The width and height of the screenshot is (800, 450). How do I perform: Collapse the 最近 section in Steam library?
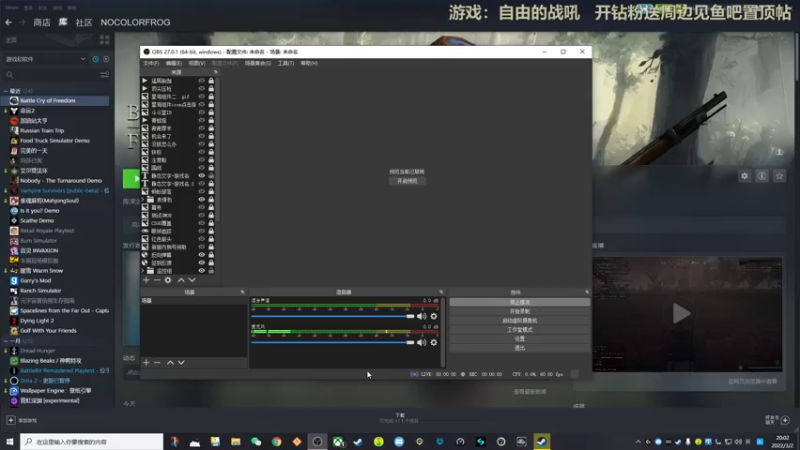point(6,91)
